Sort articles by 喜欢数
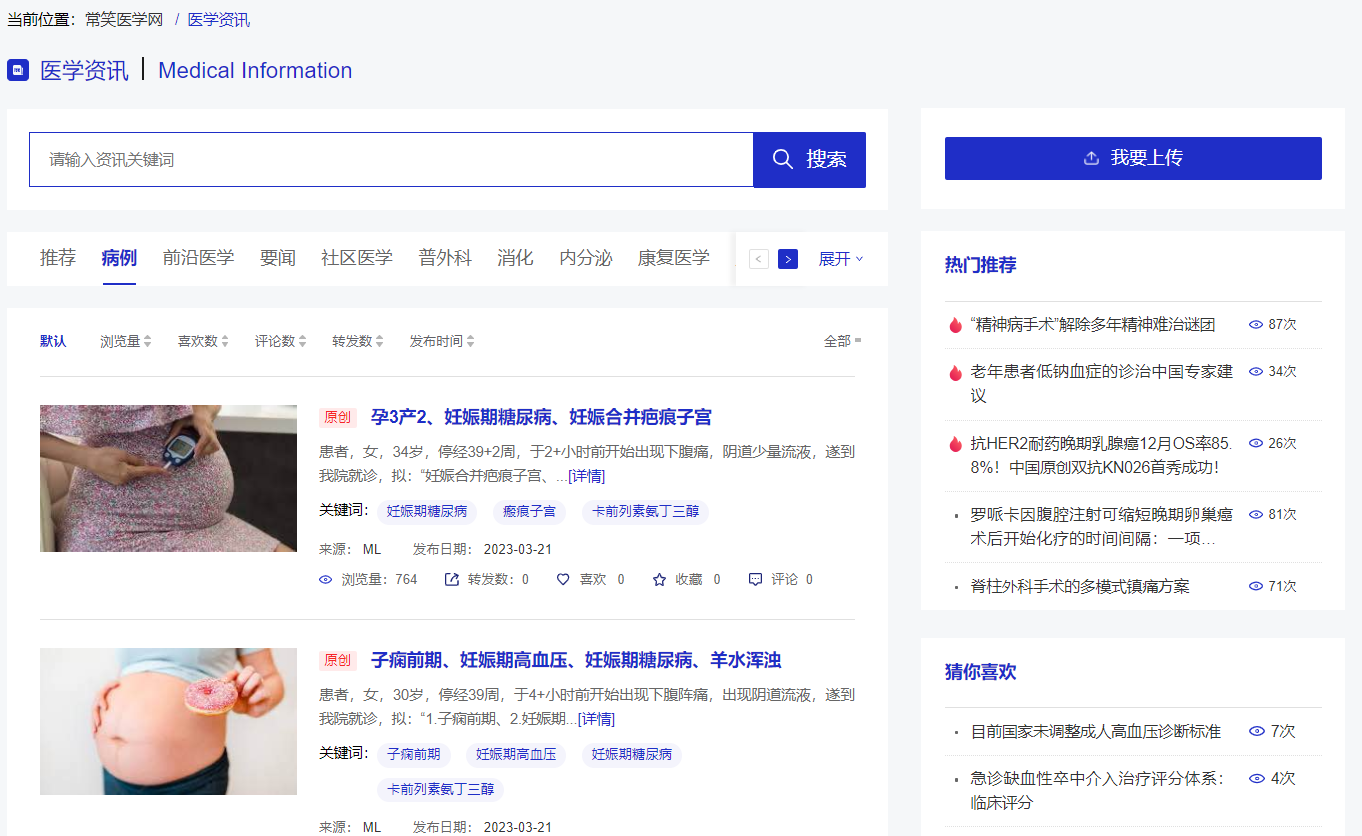This screenshot has width=1362, height=836. [203, 341]
